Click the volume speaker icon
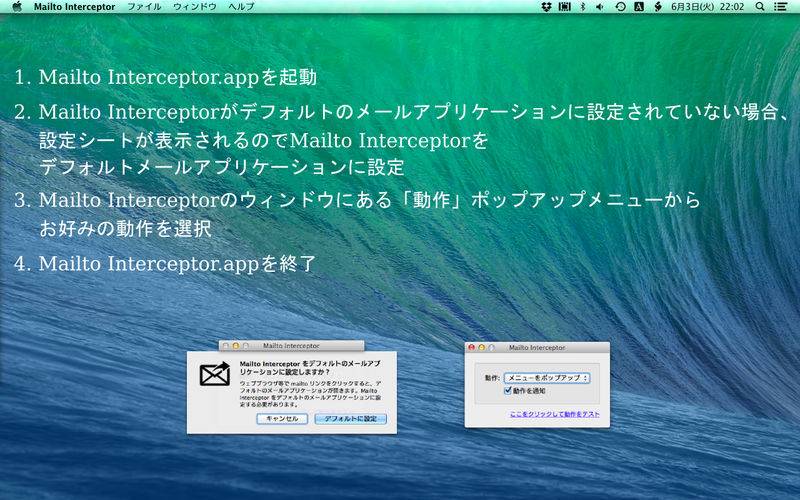Screen dimensions: 800x500 [600, 6]
